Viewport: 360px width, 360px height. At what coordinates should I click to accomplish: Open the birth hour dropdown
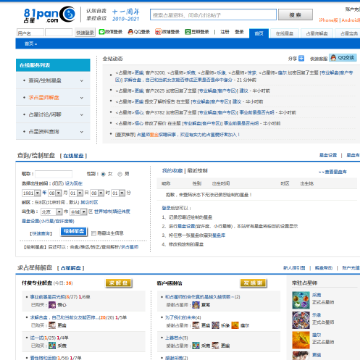click(x=97, y=193)
